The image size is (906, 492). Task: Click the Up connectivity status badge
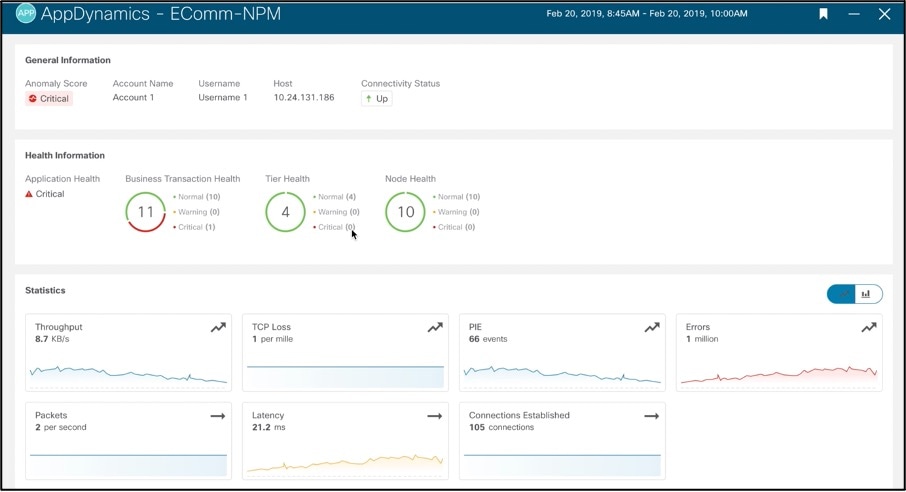(x=377, y=98)
